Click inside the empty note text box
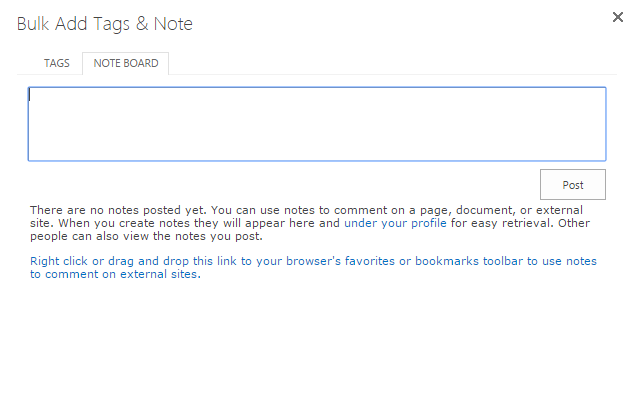Screen dimensions: 629x418 coord(316,124)
